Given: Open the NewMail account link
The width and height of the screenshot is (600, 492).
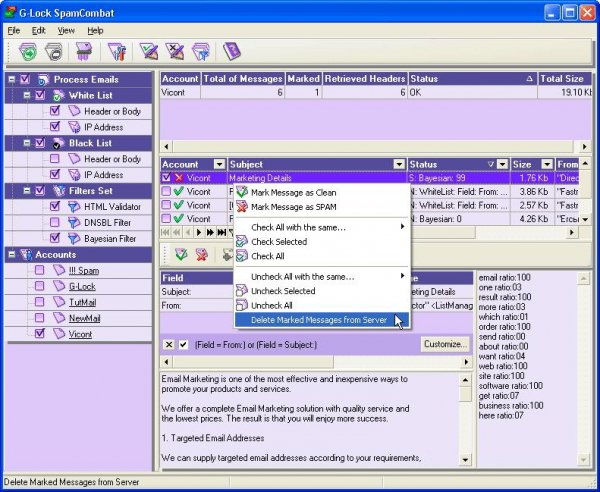Looking at the screenshot, I should pos(85,318).
